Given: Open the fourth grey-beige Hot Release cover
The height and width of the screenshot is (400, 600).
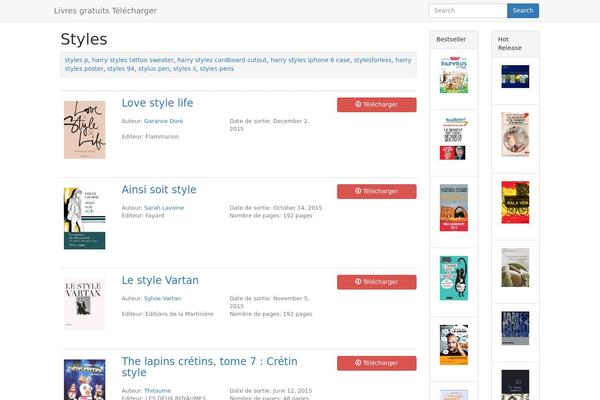Looking at the screenshot, I should [515, 268].
